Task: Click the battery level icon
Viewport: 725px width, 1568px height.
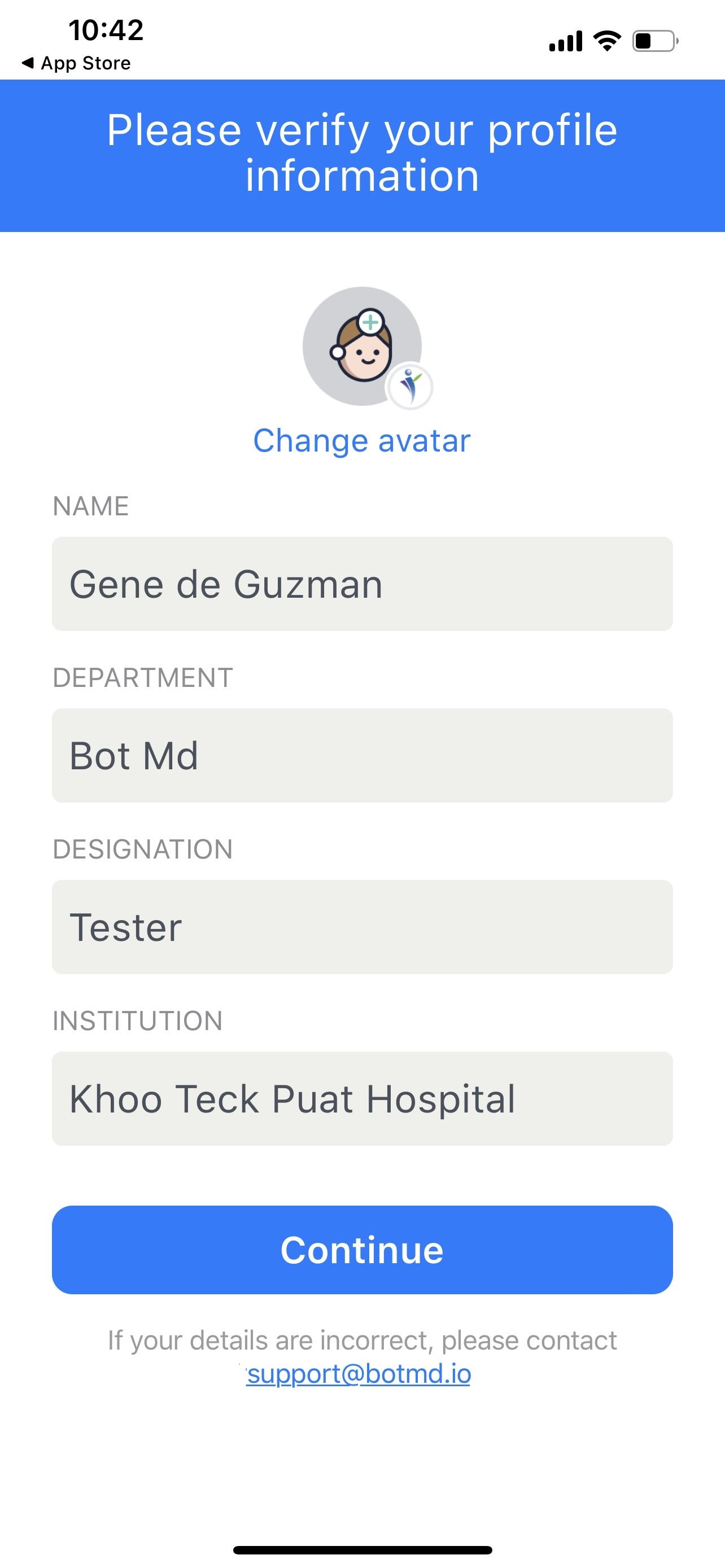Action: tap(655, 41)
